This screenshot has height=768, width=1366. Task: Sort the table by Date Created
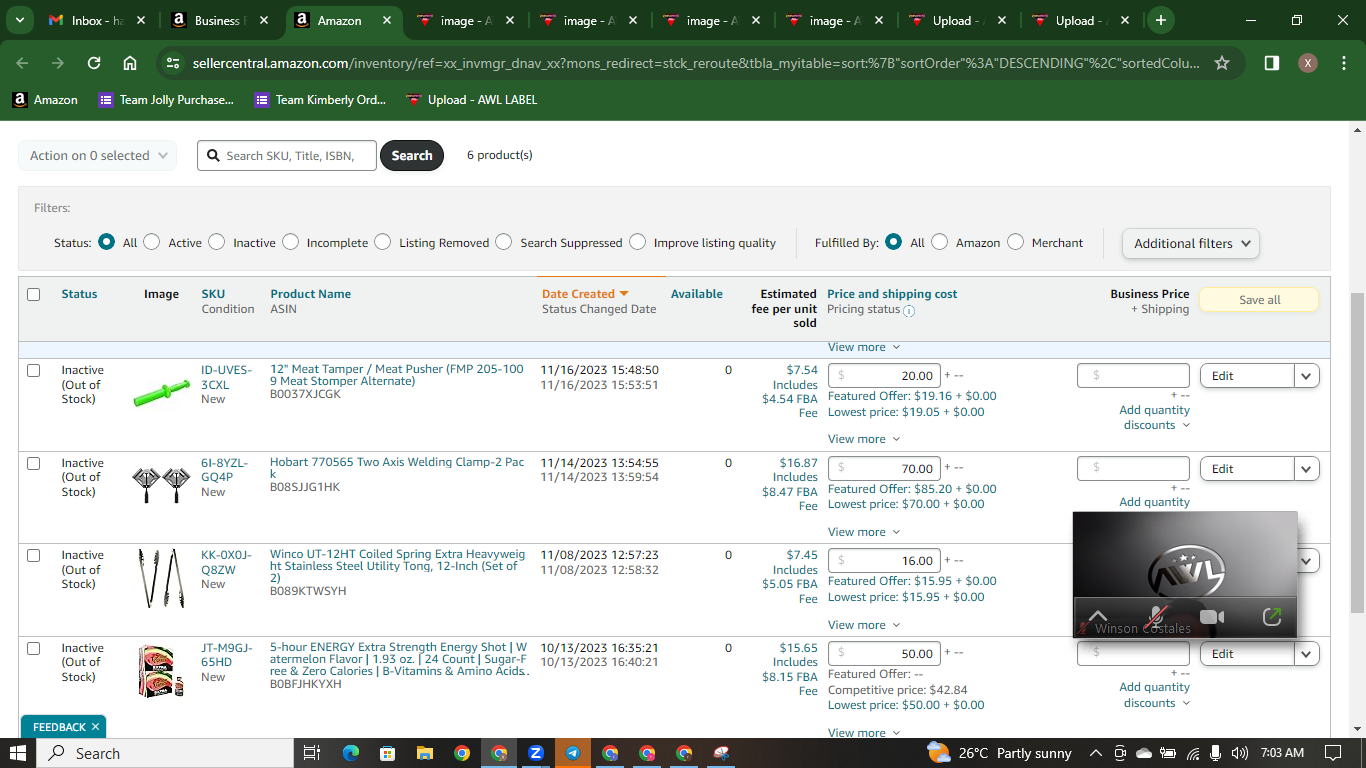tap(585, 294)
